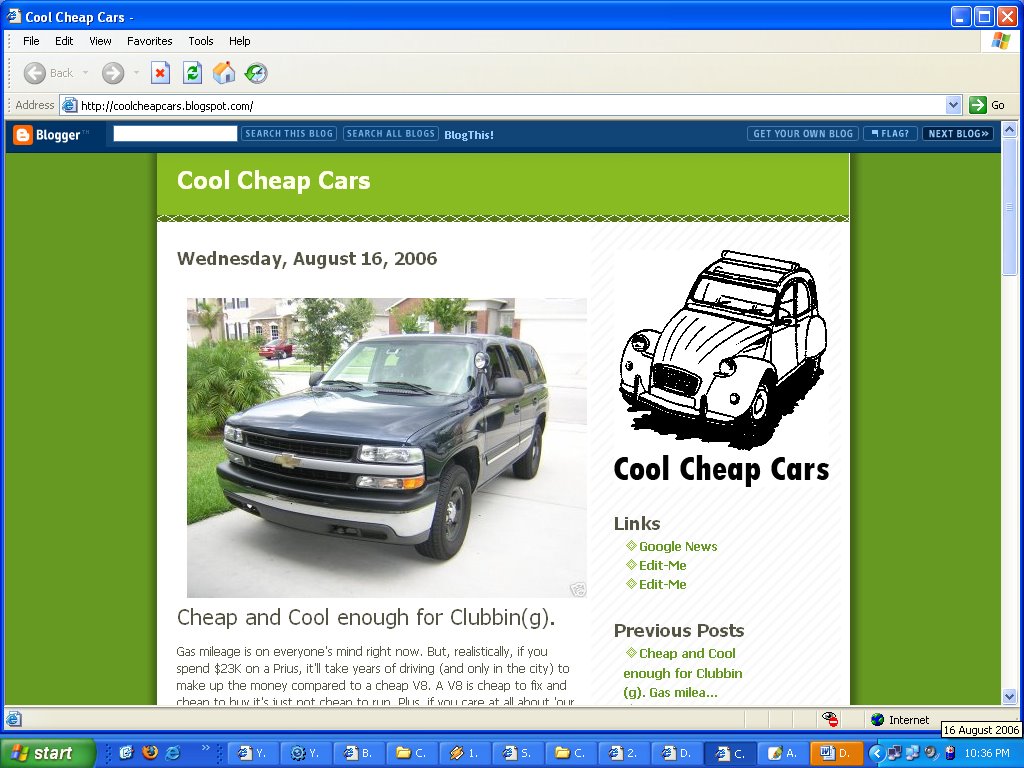Open the Back button history dropdown arrow
Viewport: 1024px width, 768px height.
pos(85,73)
